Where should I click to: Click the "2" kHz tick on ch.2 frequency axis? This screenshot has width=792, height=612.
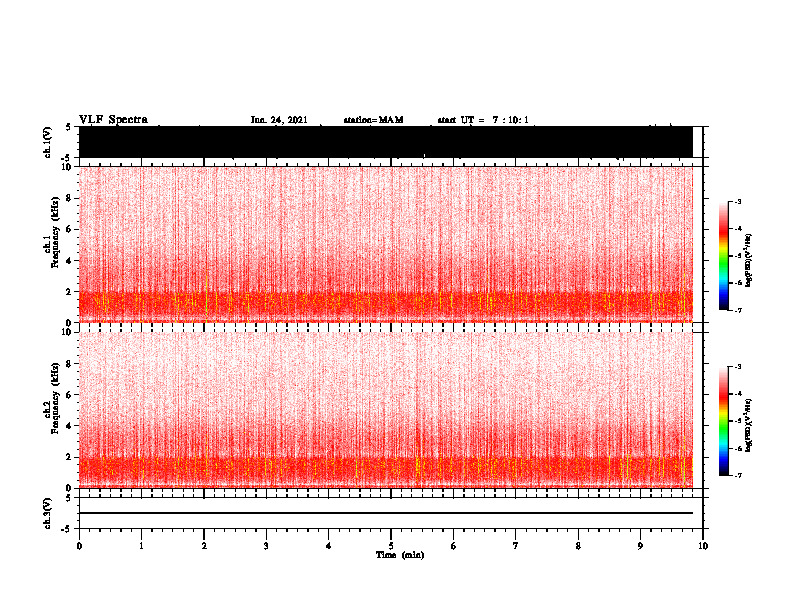(70, 457)
